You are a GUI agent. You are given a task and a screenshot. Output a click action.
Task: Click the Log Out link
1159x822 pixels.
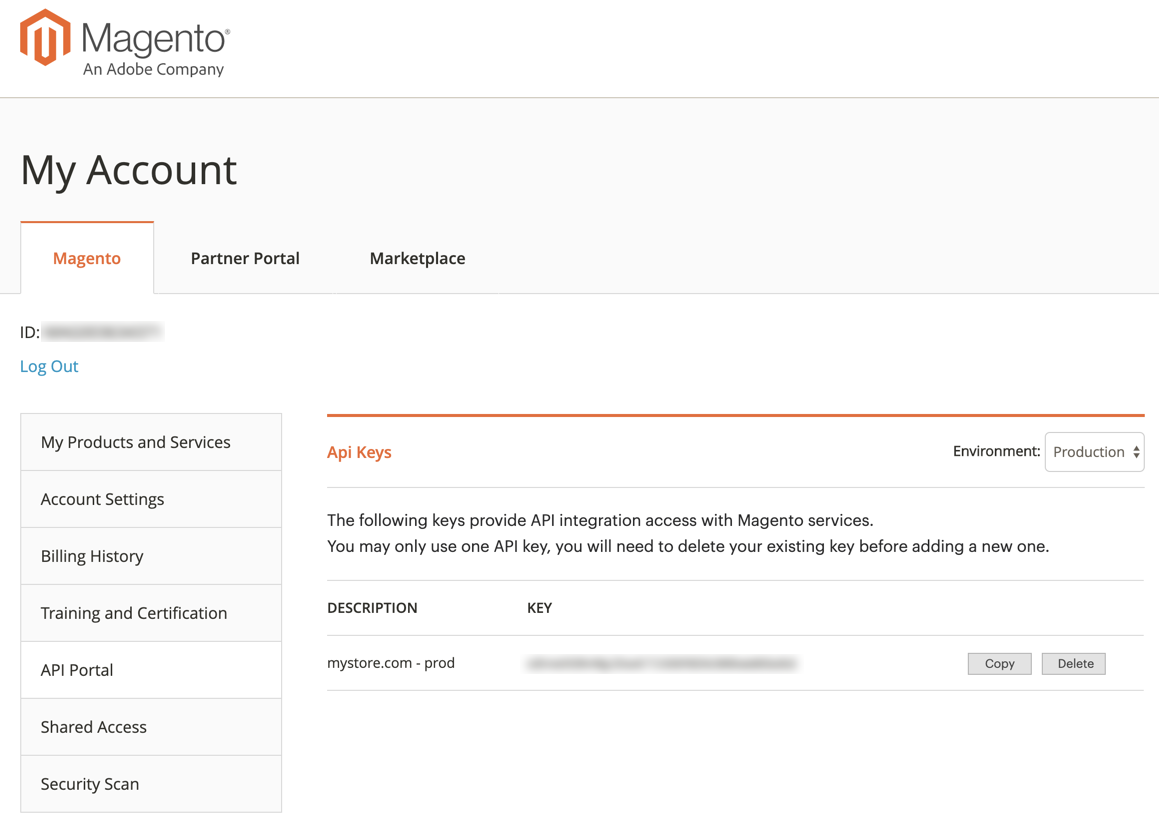pyautogui.click(x=49, y=366)
